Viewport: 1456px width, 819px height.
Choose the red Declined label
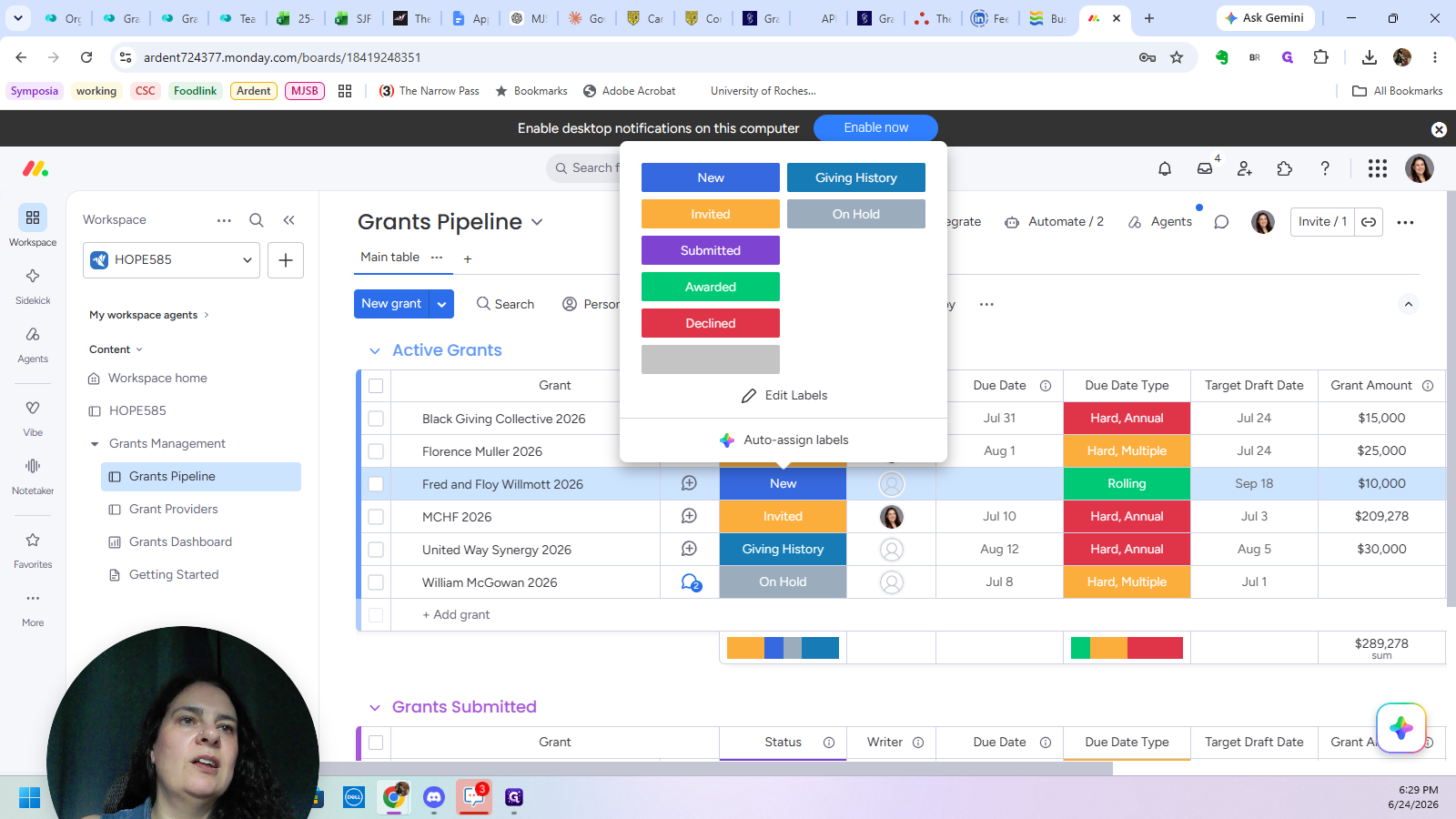(711, 323)
